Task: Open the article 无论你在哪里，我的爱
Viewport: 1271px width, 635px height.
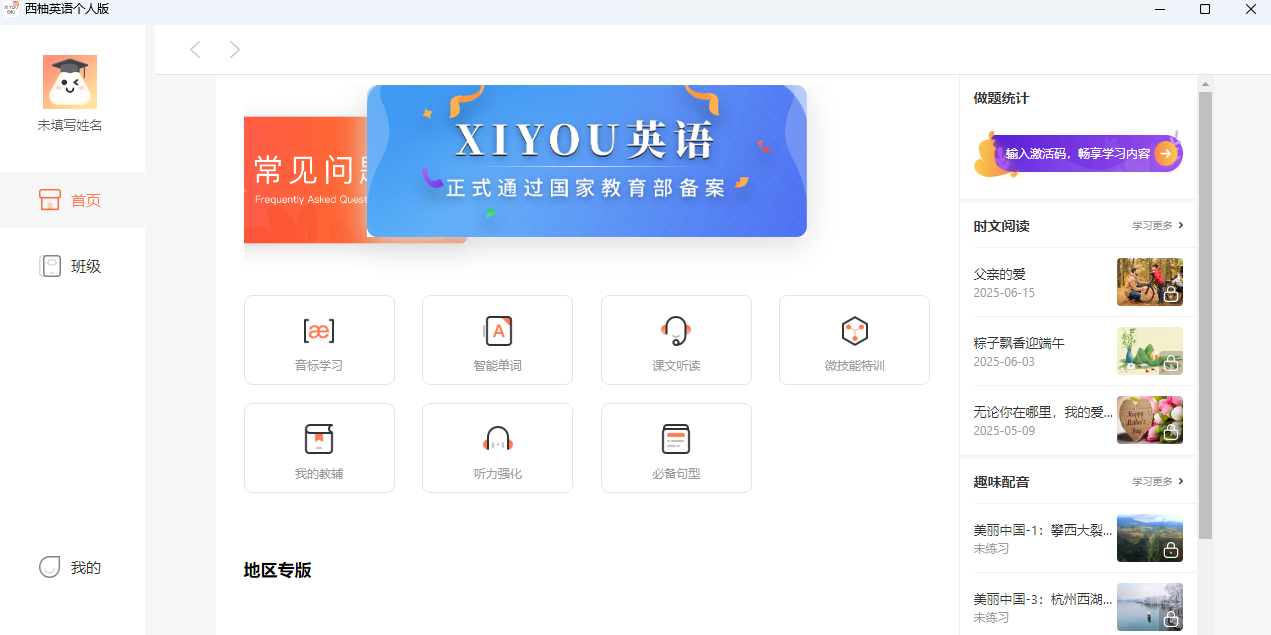Action: point(1043,412)
